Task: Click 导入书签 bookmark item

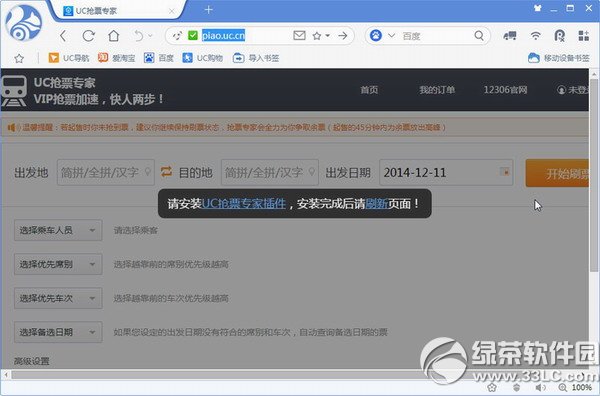Action: [x=256, y=58]
